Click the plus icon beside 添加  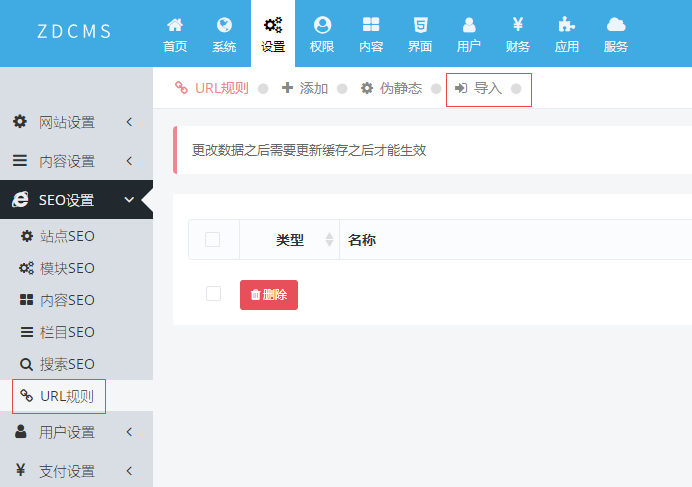(x=287, y=88)
